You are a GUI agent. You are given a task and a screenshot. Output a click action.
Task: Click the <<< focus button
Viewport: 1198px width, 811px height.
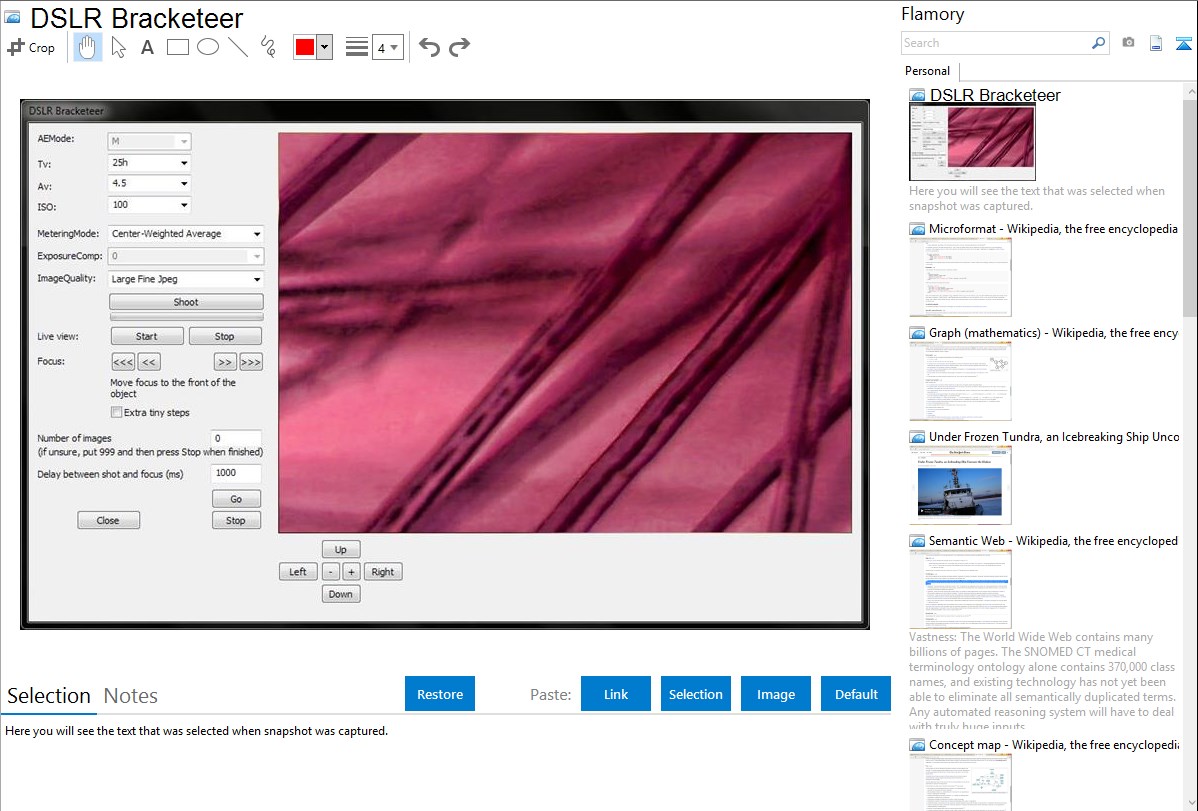(123, 362)
